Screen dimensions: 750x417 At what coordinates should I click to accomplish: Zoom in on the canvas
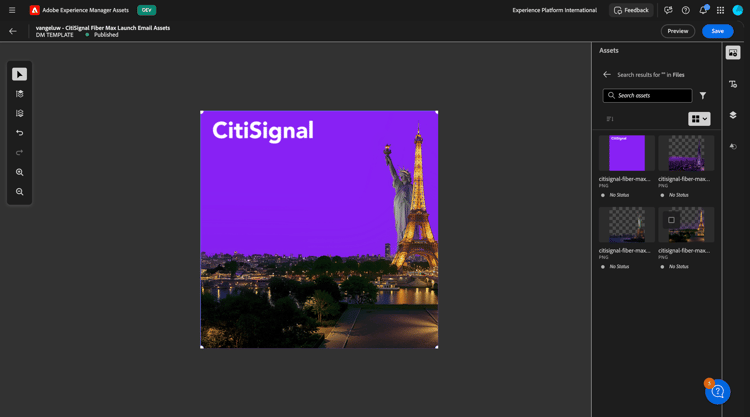pos(20,172)
